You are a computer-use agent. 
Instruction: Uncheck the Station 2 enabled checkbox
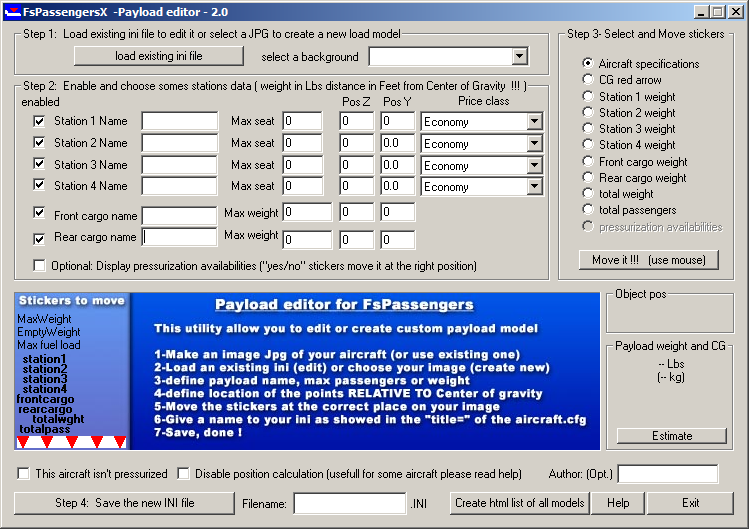click(x=39, y=142)
